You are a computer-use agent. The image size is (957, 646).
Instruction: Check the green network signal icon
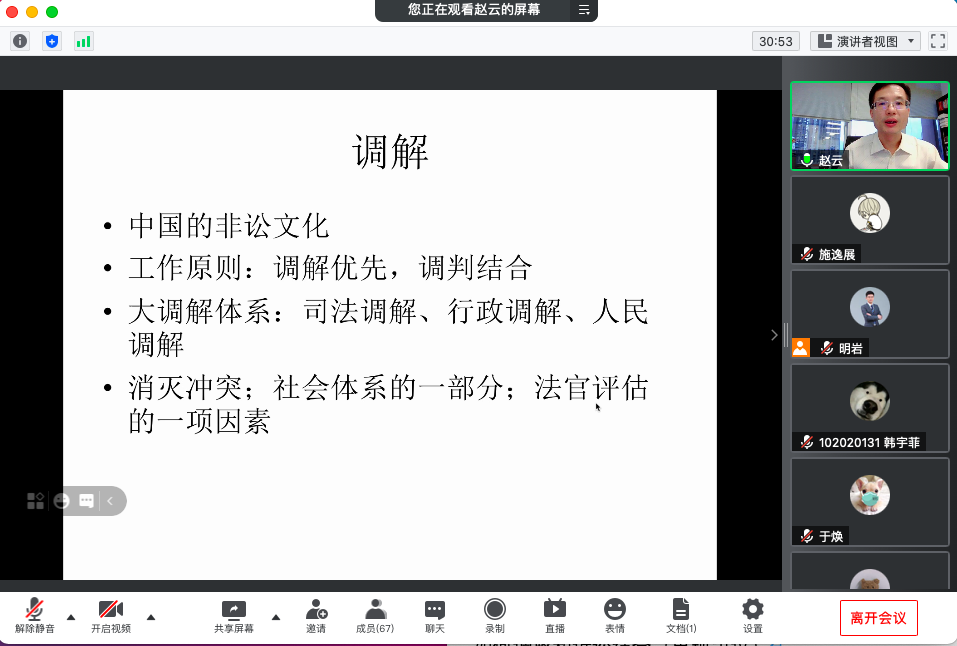pos(83,41)
